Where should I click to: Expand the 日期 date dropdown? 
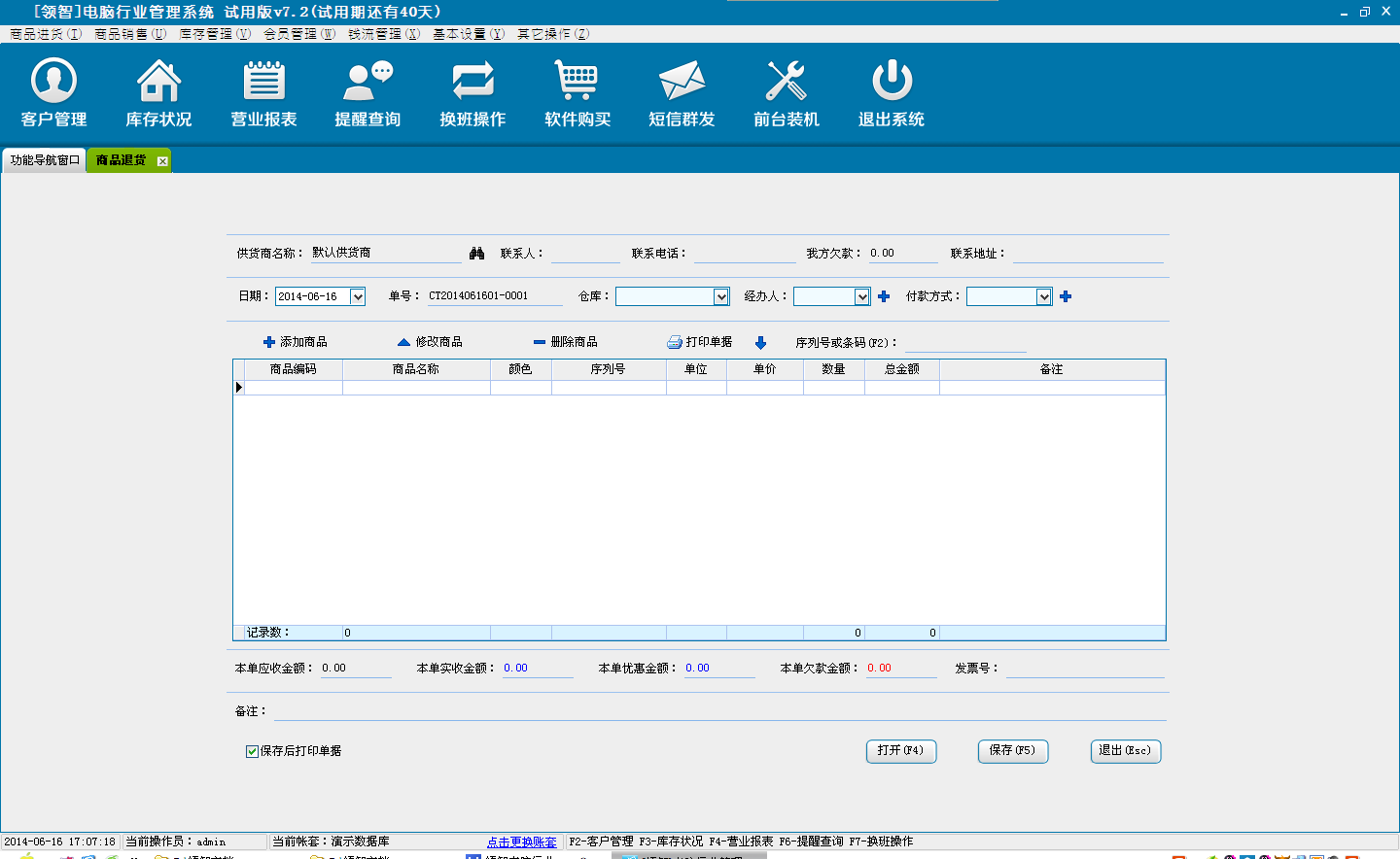point(357,297)
